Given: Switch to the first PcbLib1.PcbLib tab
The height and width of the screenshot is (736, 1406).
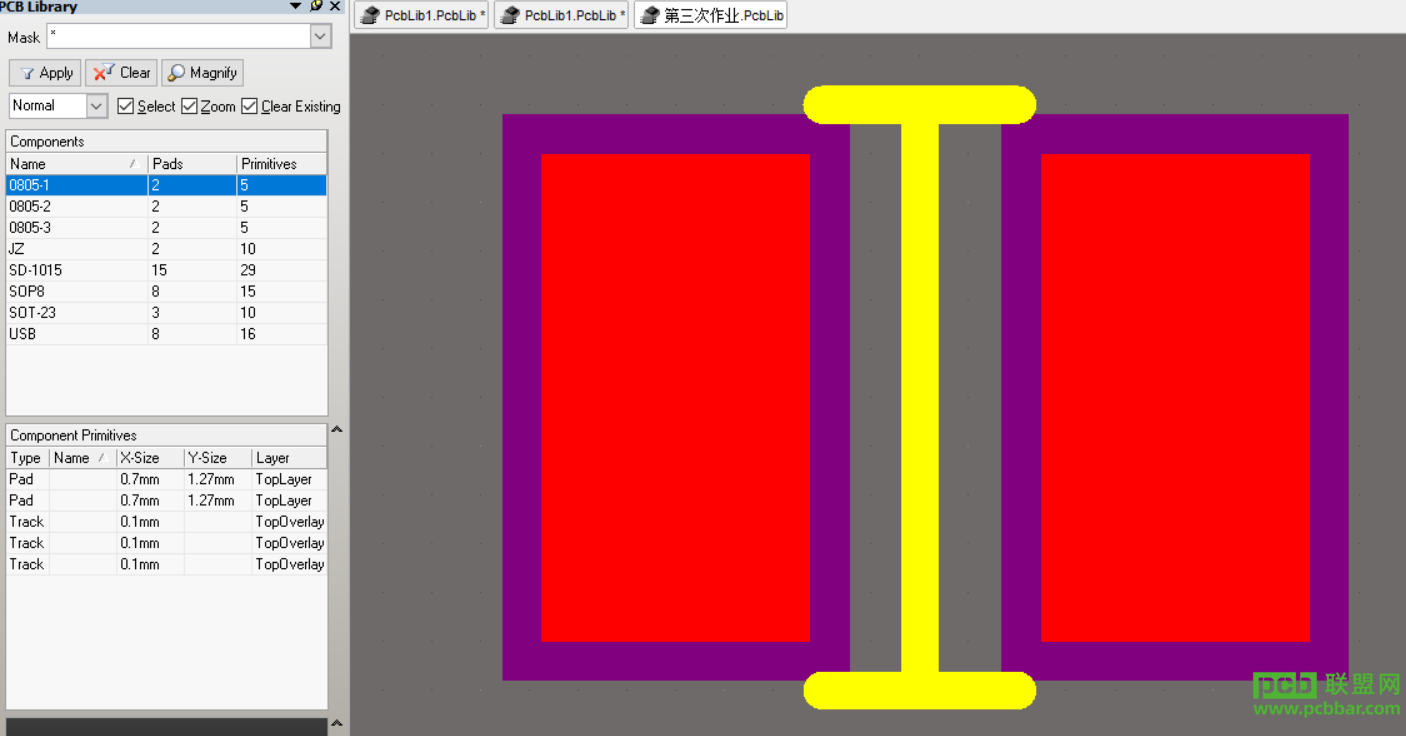Looking at the screenshot, I should tap(422, 15).
